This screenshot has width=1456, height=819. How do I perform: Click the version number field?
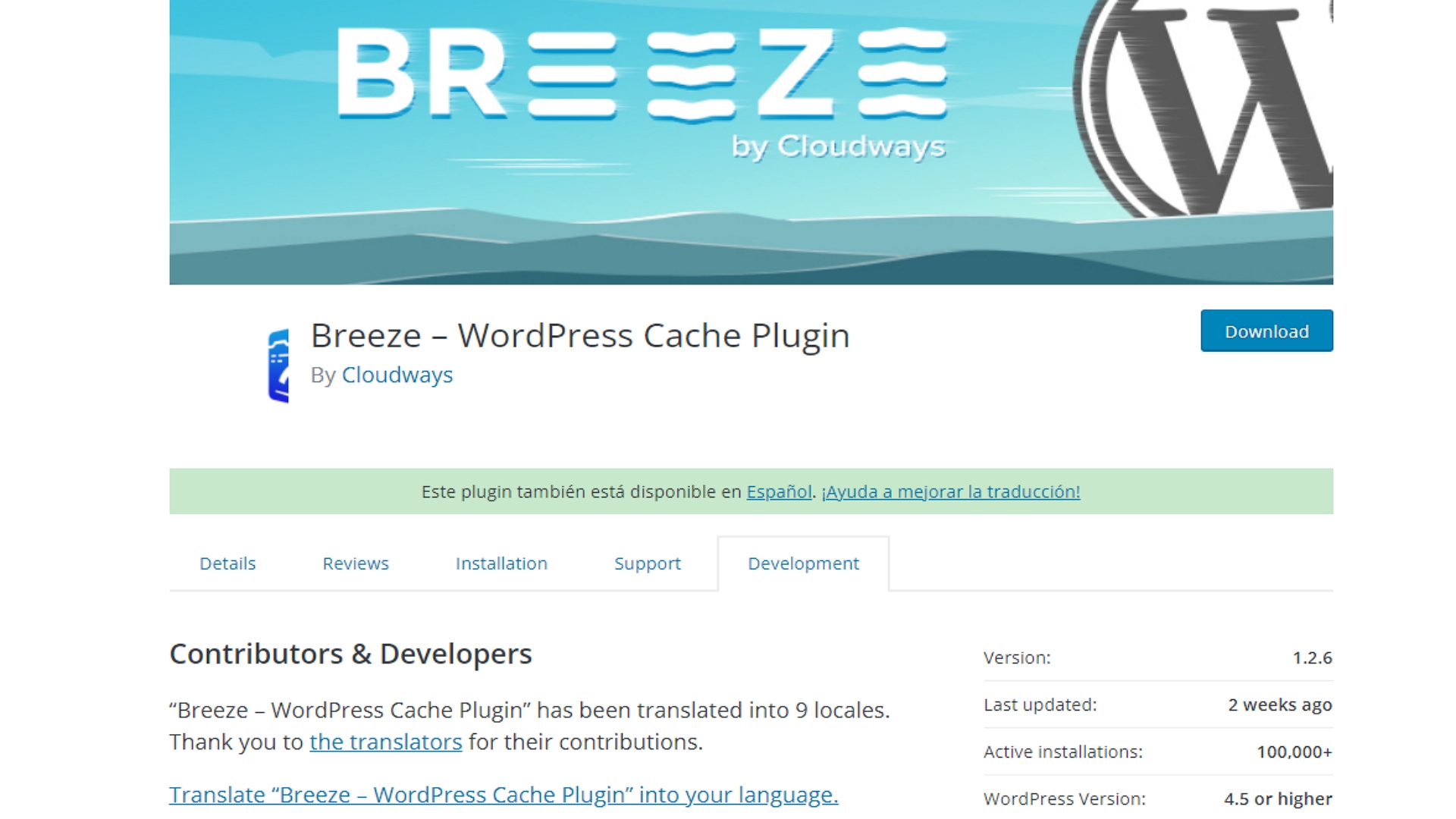pos(1312,657)
